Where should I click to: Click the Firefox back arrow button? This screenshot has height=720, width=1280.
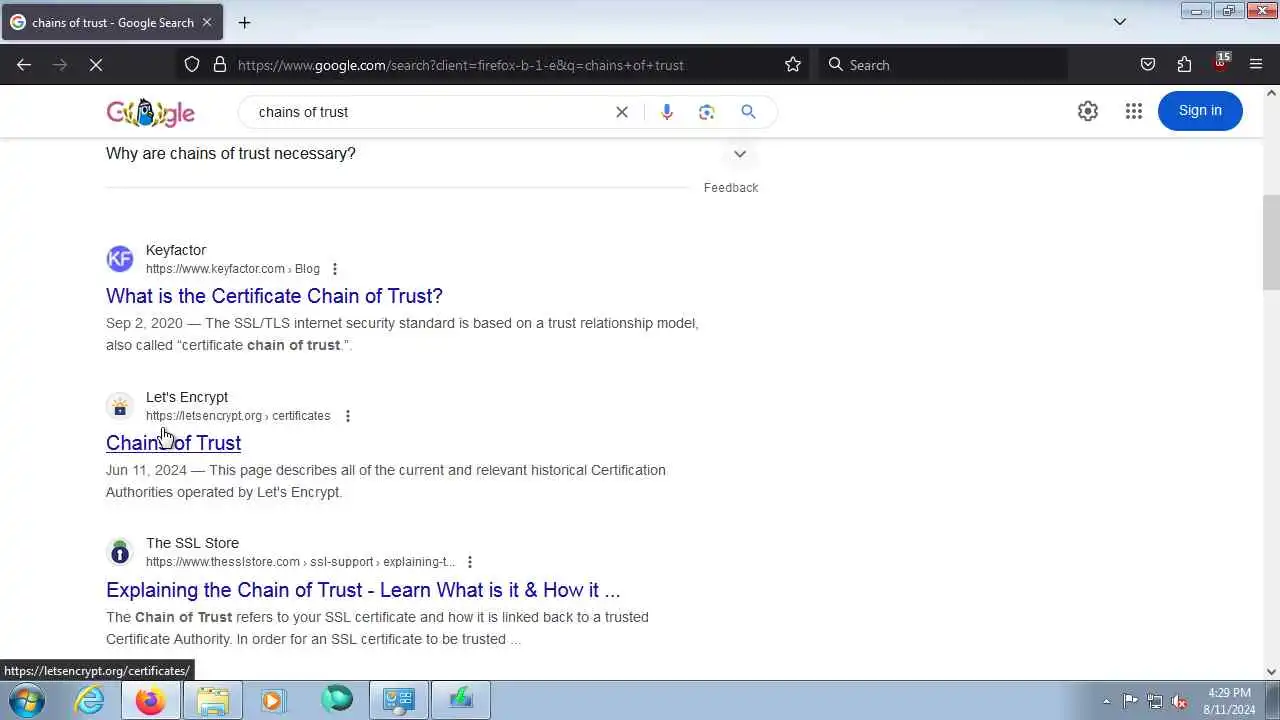(x=24, y=65)
